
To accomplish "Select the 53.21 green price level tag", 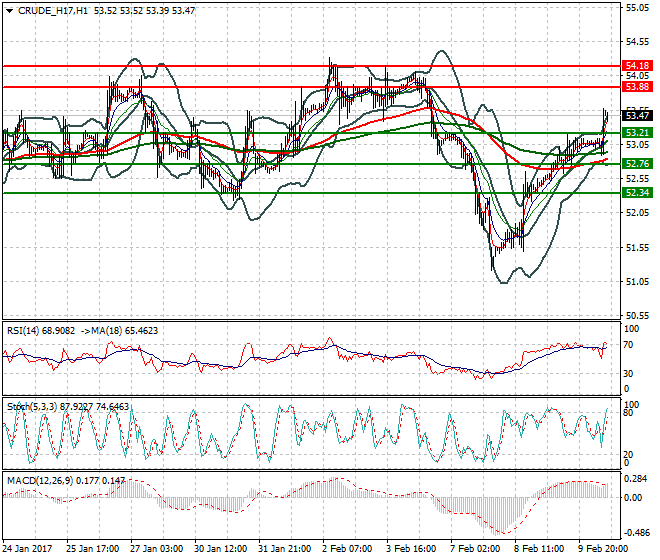I will click(x=637, y=132).
